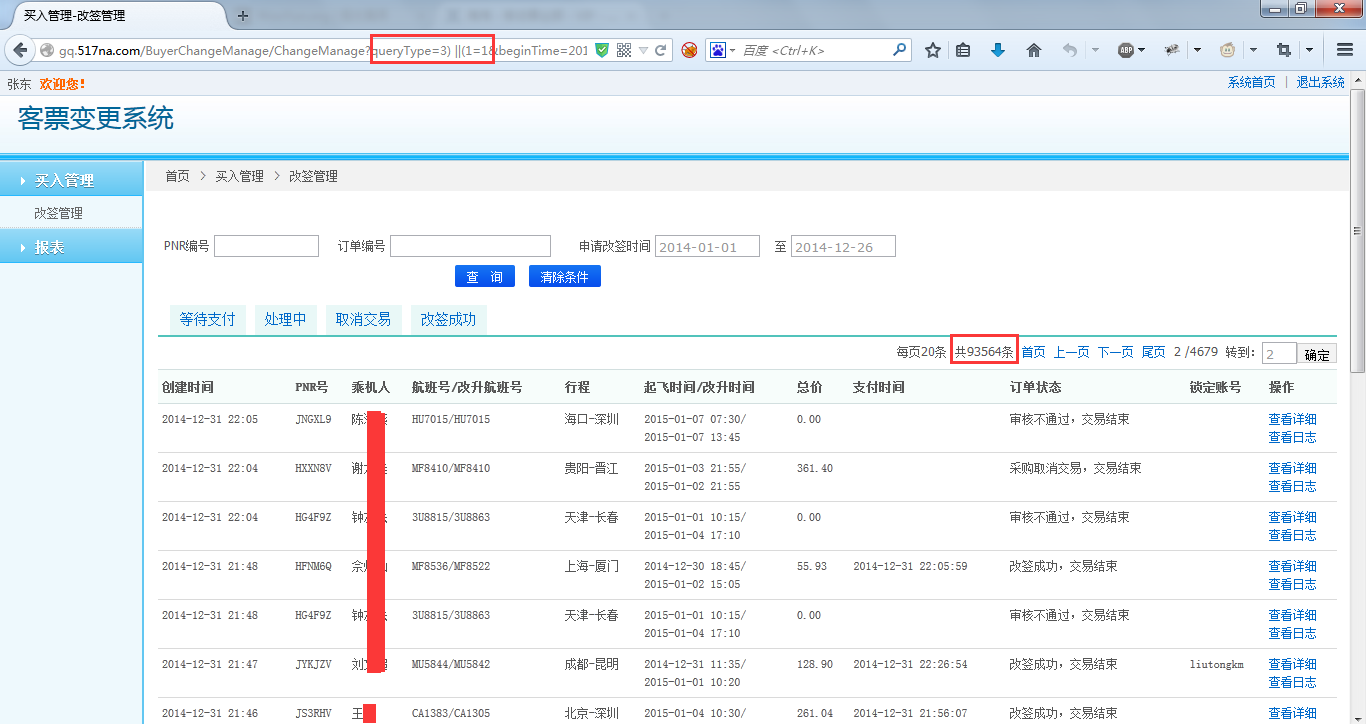Focus the 订单编号 input field

point(470,246)
